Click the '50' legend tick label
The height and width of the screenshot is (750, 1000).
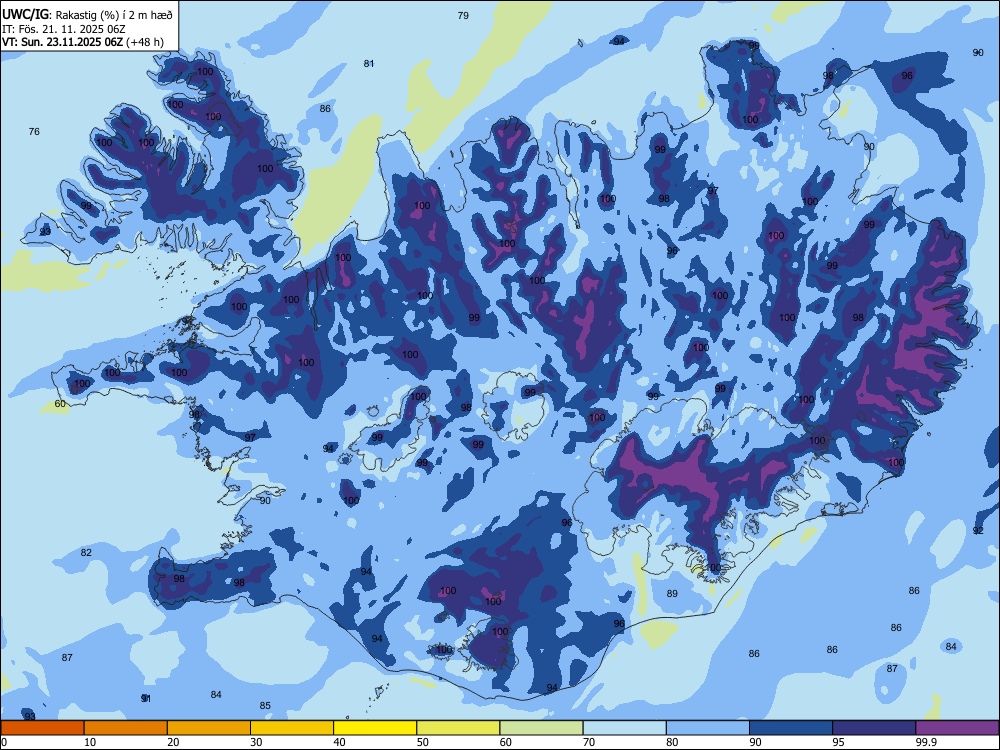pyautogui.click(x=422, y=742)
